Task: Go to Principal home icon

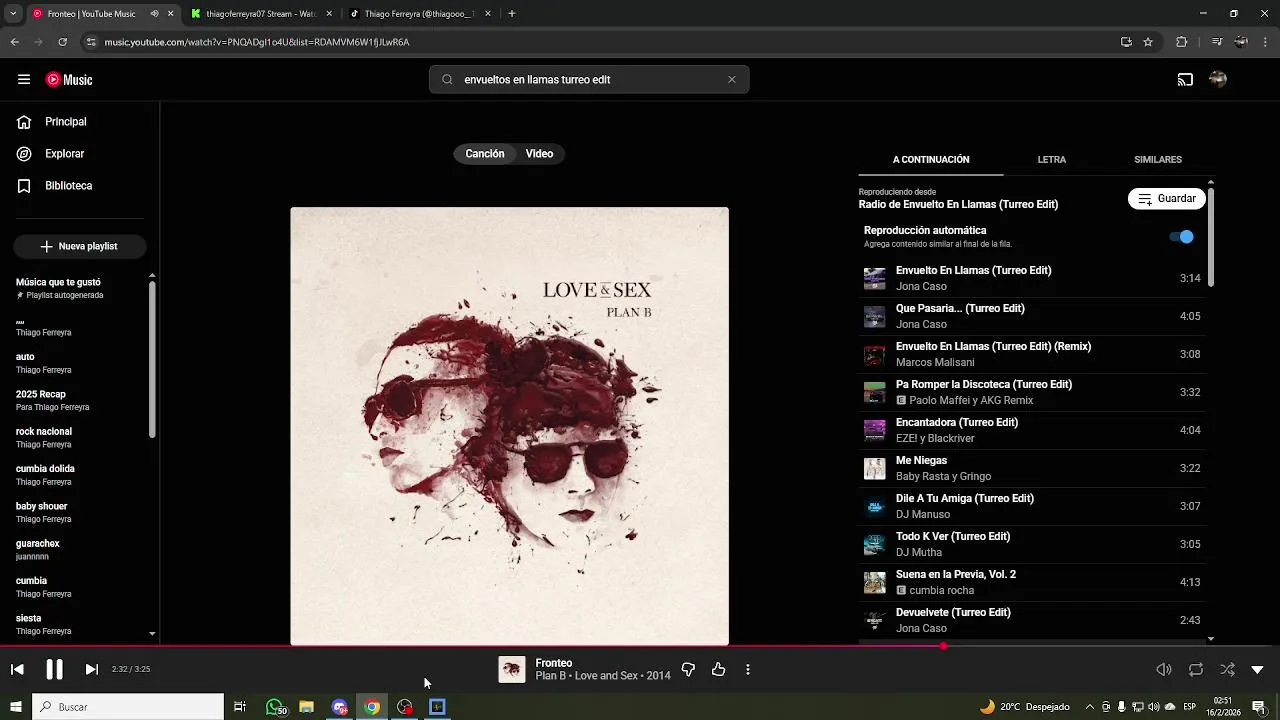Action: 24,122
